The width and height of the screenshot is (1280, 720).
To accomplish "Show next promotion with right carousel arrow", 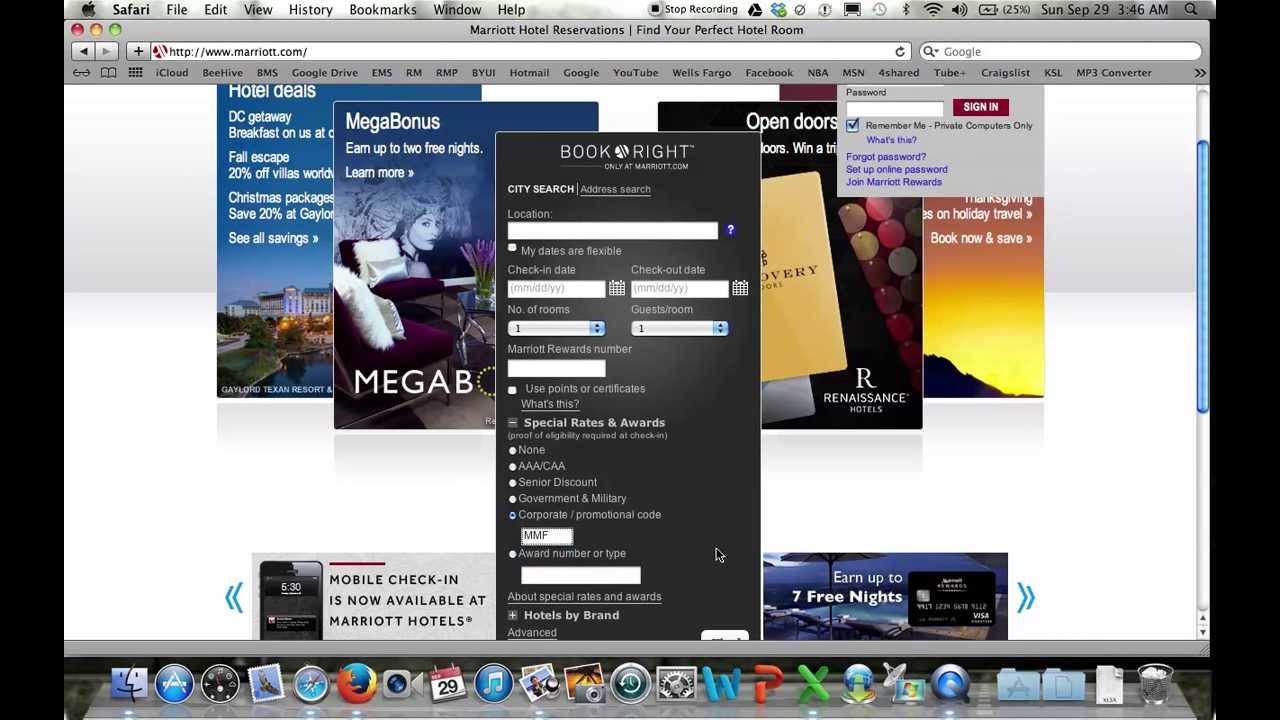I will click(1026, 598).
